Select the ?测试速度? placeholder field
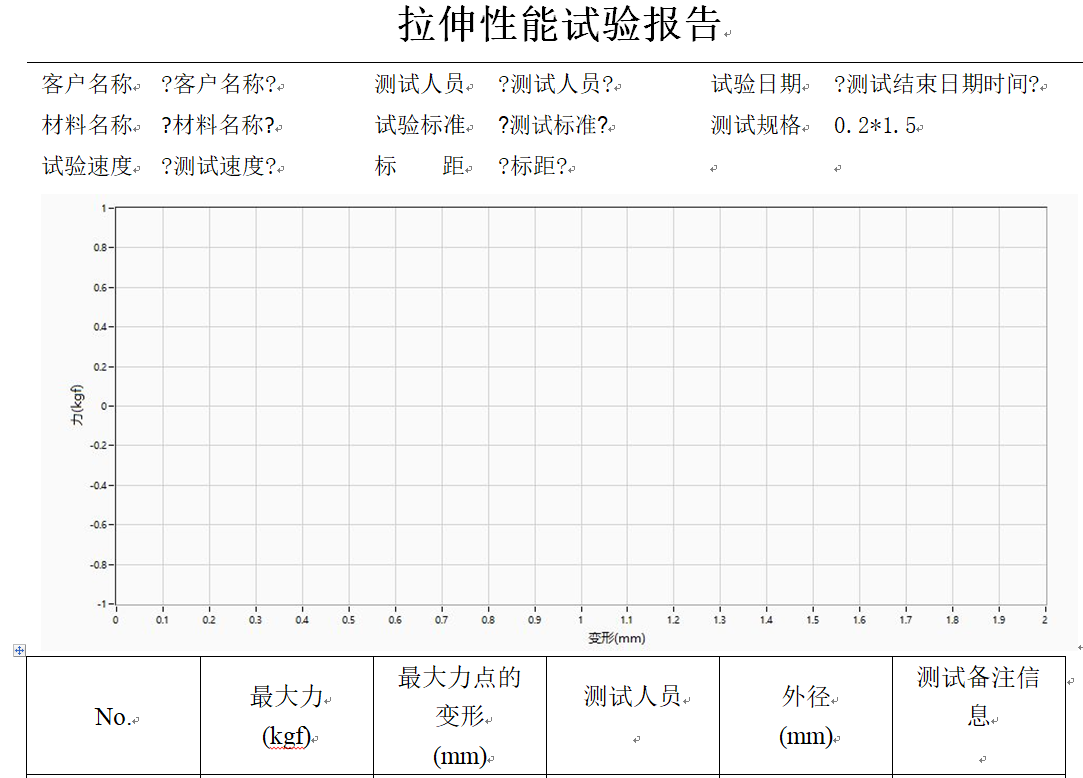1083x778 pixels. click(218, 167)
